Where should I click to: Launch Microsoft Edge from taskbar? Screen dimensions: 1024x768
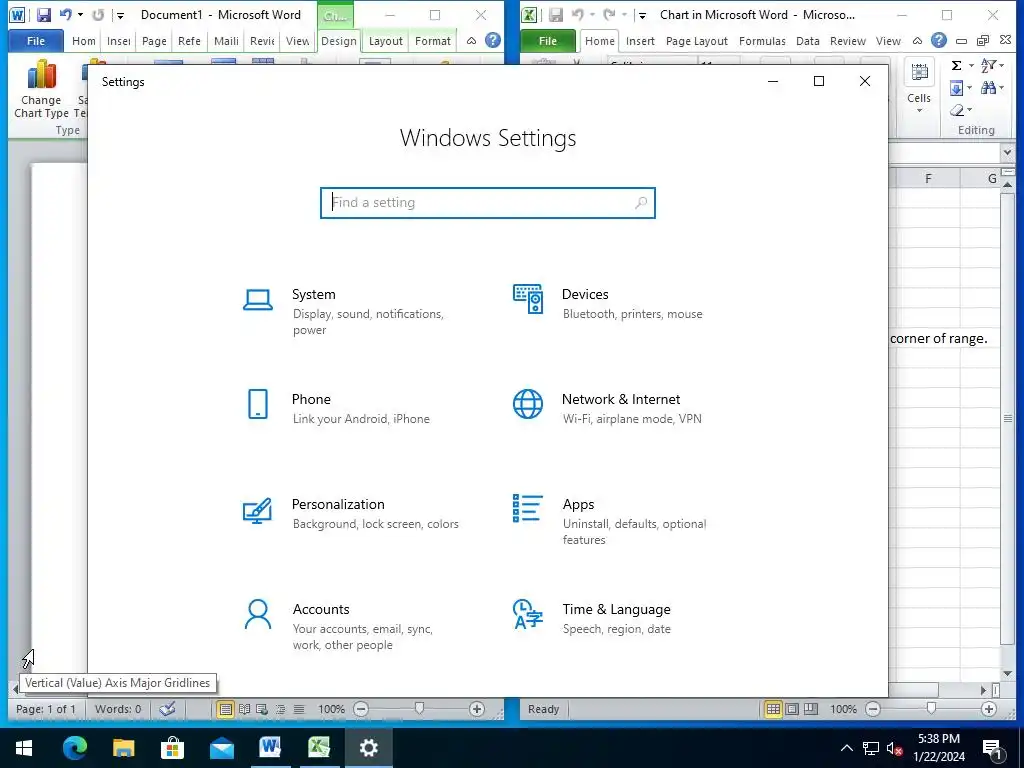(74, 748)
